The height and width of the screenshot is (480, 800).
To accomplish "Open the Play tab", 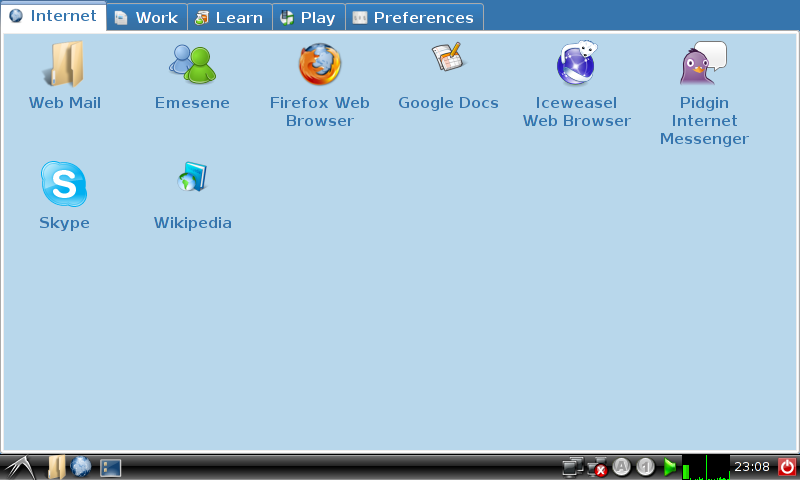I will (x=308, y=18).
